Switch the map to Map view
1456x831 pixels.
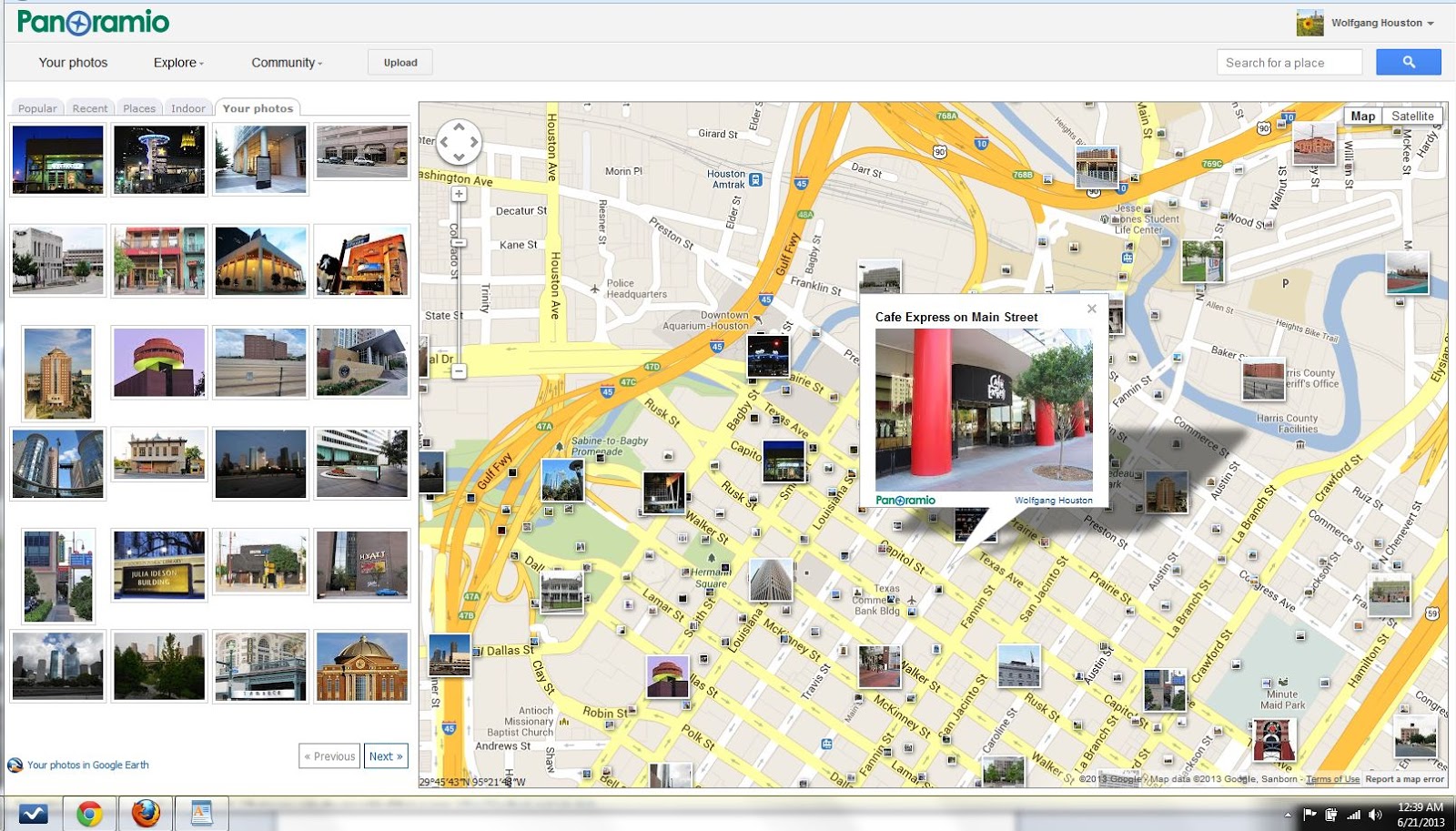pyautogui.click(x=1363, y=116)
